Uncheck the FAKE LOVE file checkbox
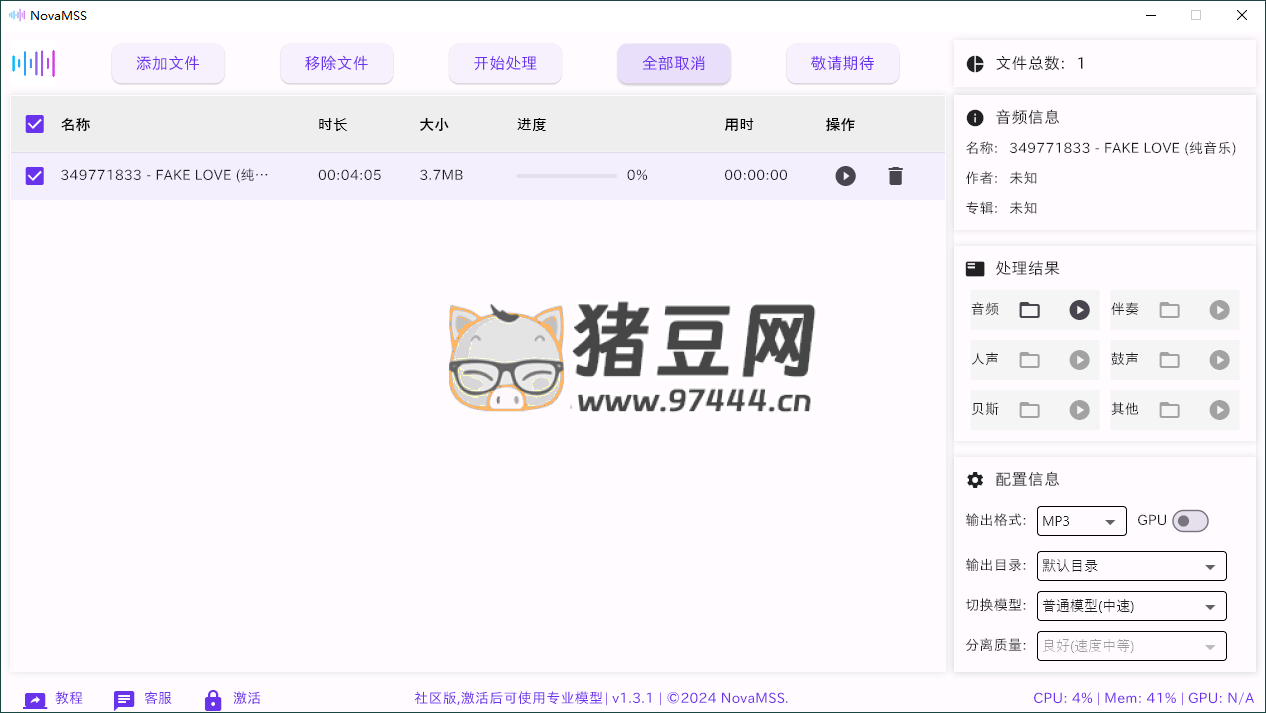This screenshot has width=1266, height=713. [x=35, y=176]
